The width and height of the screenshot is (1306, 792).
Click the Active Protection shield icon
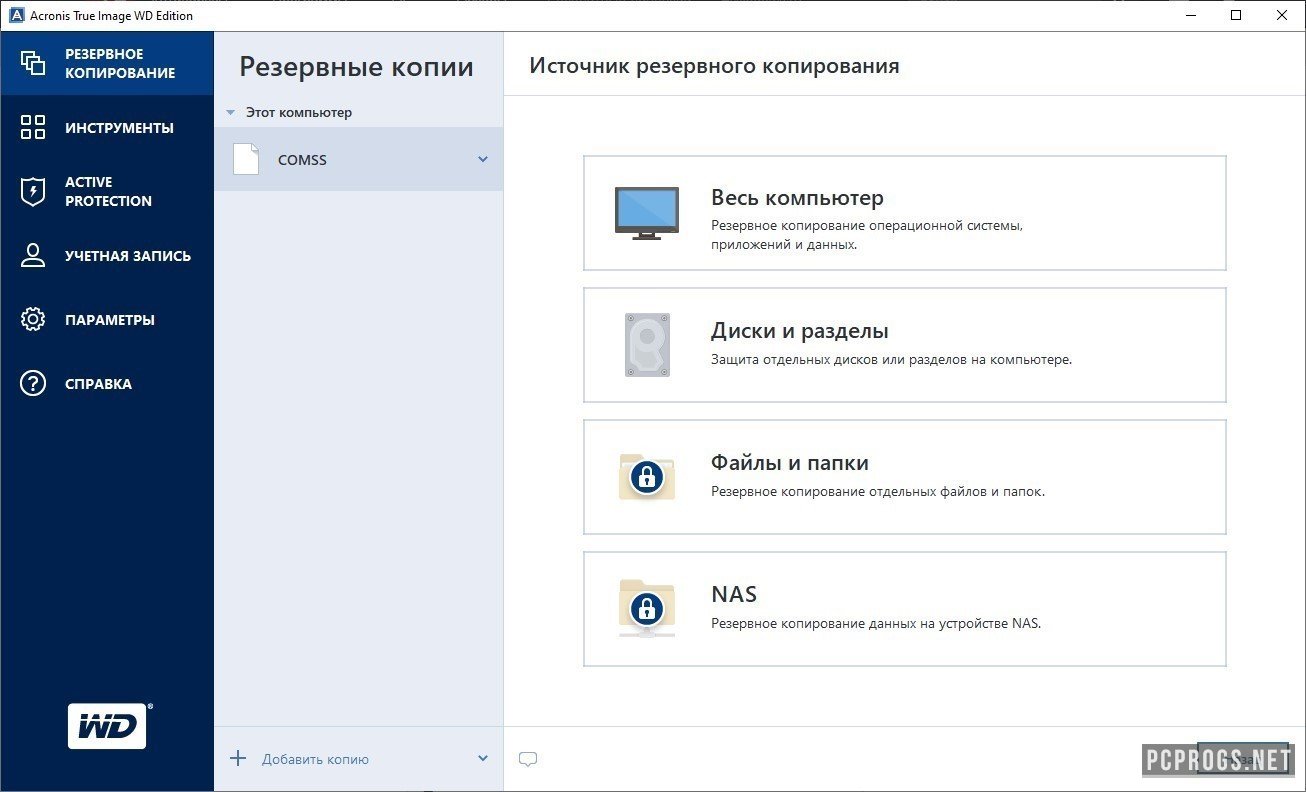click(x=33, y=191)
